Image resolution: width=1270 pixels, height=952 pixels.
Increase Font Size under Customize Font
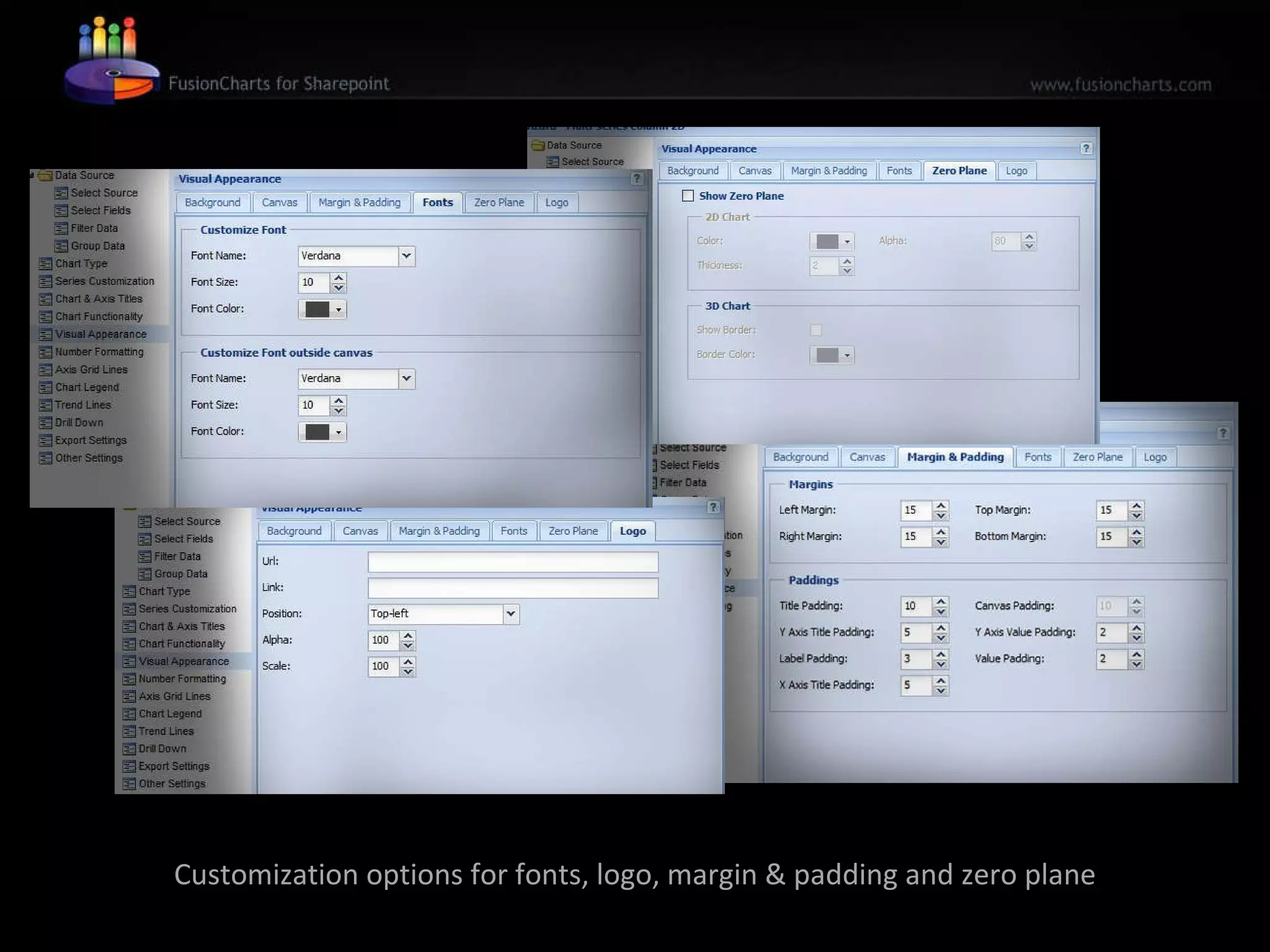339,278
